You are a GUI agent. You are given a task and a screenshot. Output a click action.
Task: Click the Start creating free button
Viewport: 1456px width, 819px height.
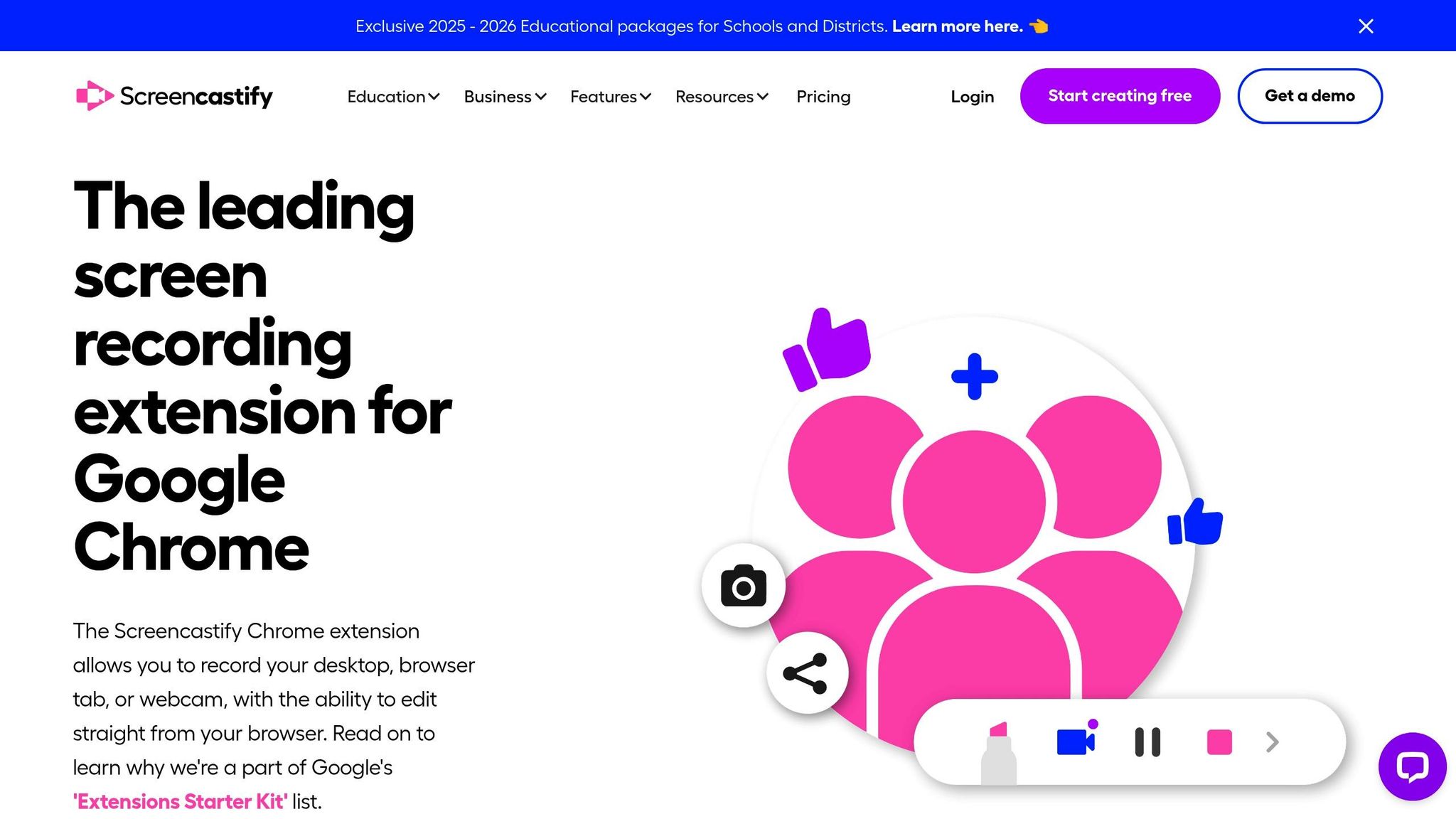pyautogui.click(x=1120, y=96)
